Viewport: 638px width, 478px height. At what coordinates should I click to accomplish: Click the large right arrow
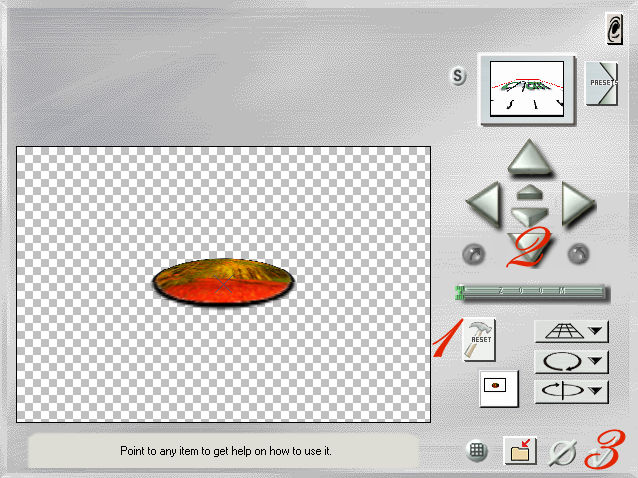pos(577,204)
